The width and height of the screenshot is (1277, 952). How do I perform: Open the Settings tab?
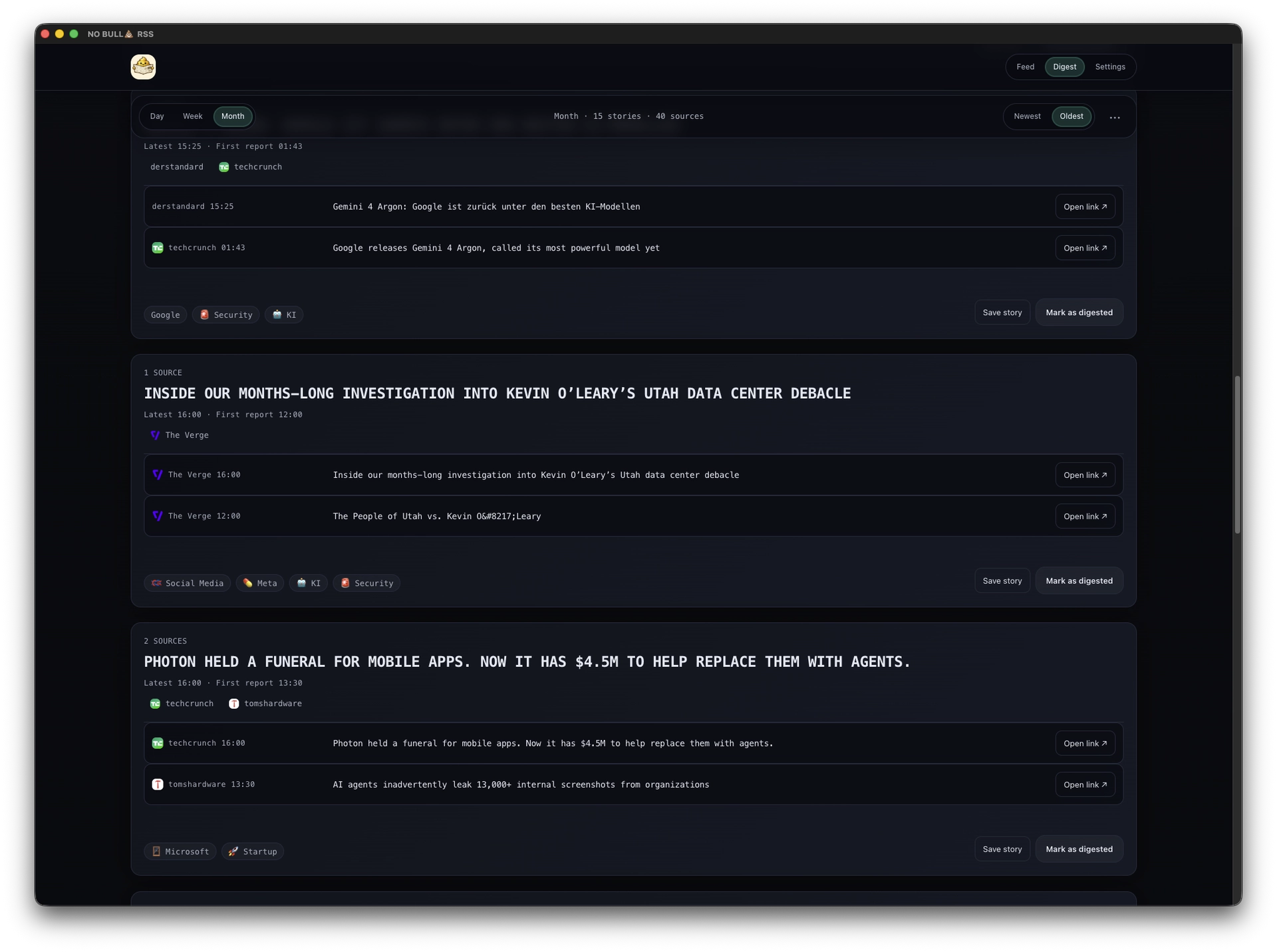point(1110,66)
